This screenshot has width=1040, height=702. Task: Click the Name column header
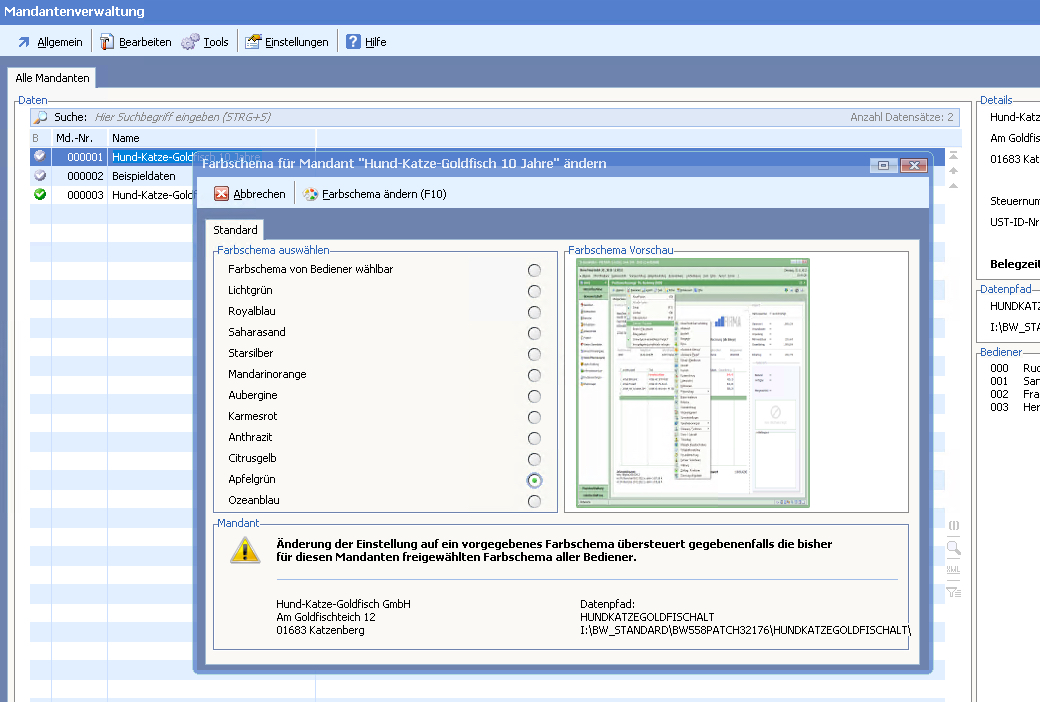tap(126, 138)
